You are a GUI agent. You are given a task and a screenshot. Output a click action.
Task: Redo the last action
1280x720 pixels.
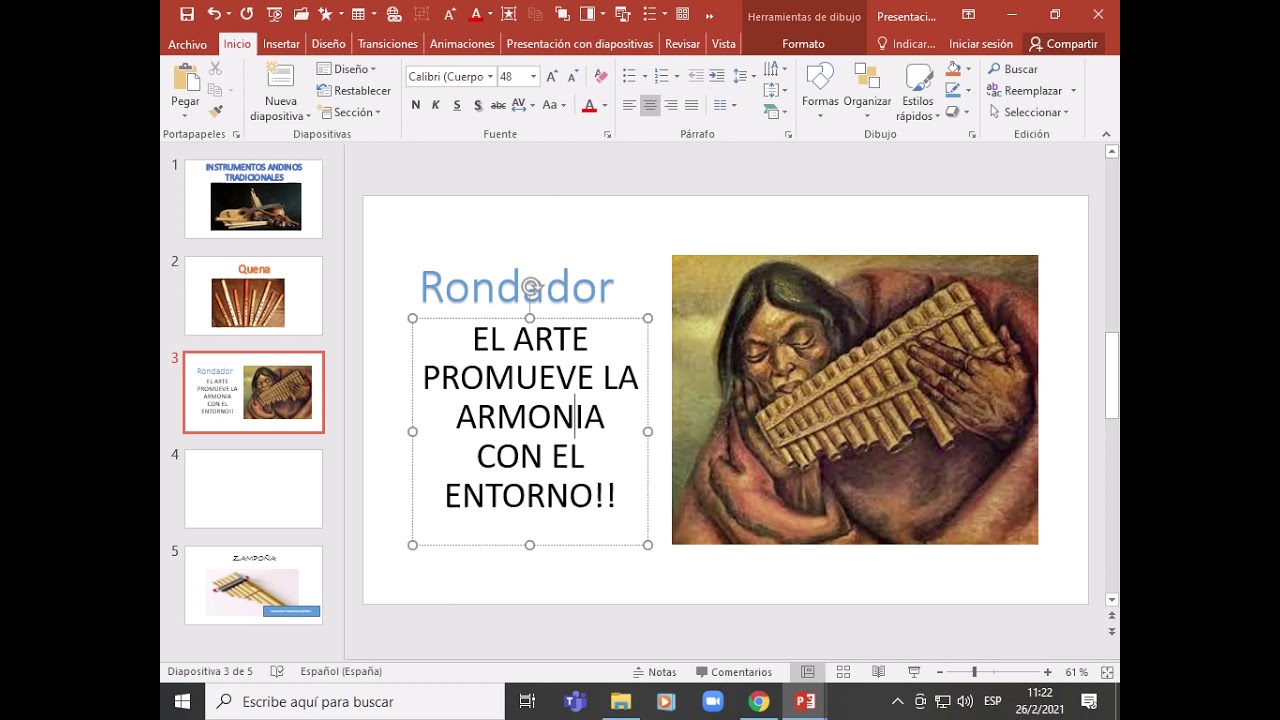(x=247, y=14)
